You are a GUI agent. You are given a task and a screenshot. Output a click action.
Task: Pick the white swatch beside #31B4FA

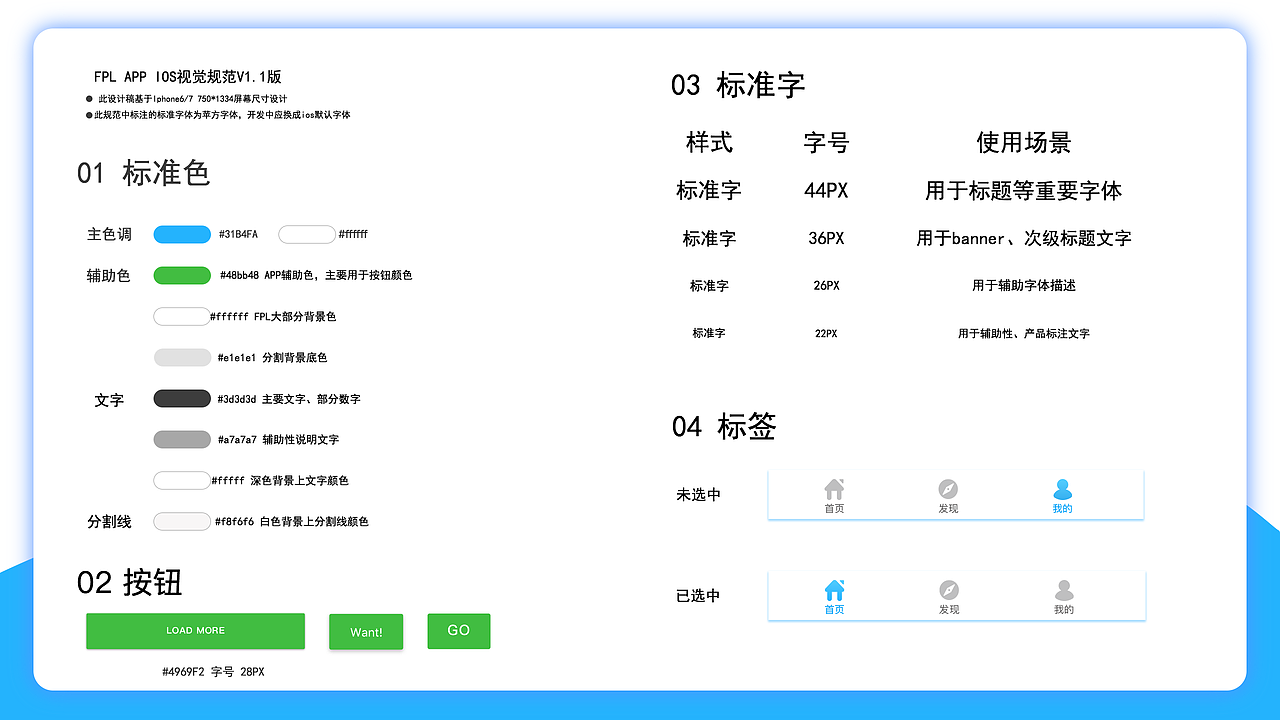[x=307, y=234]
